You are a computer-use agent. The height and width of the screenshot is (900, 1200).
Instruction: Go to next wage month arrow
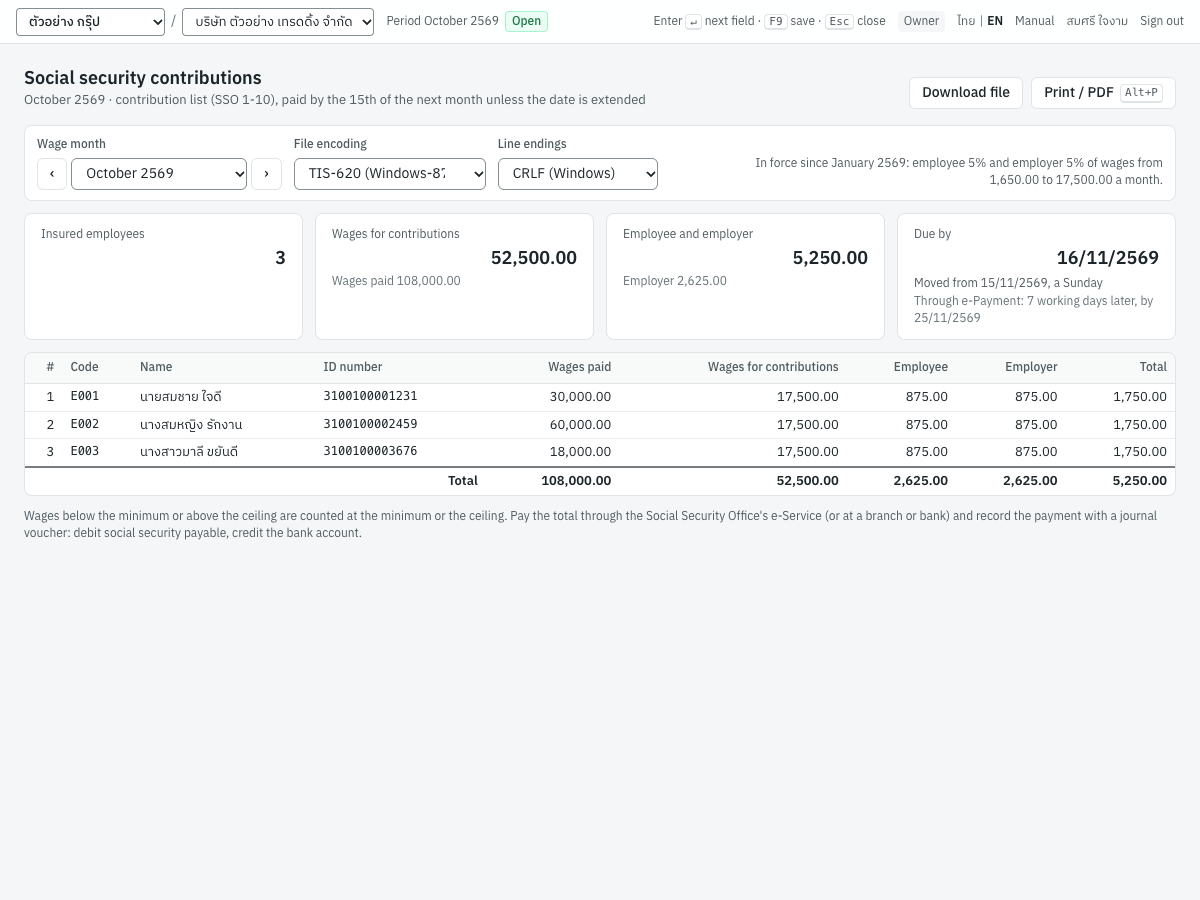coord(266,173)
